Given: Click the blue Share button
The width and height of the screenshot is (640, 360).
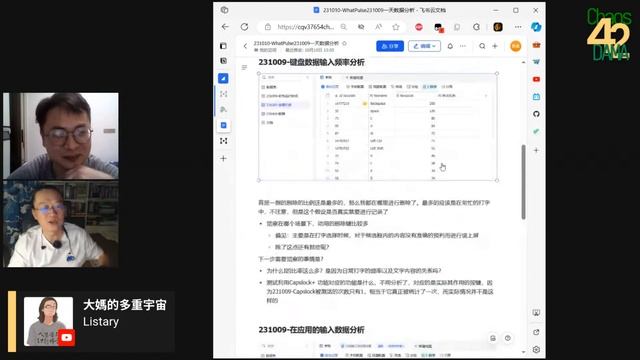Looking at the screenshot, I should (390, 46).
